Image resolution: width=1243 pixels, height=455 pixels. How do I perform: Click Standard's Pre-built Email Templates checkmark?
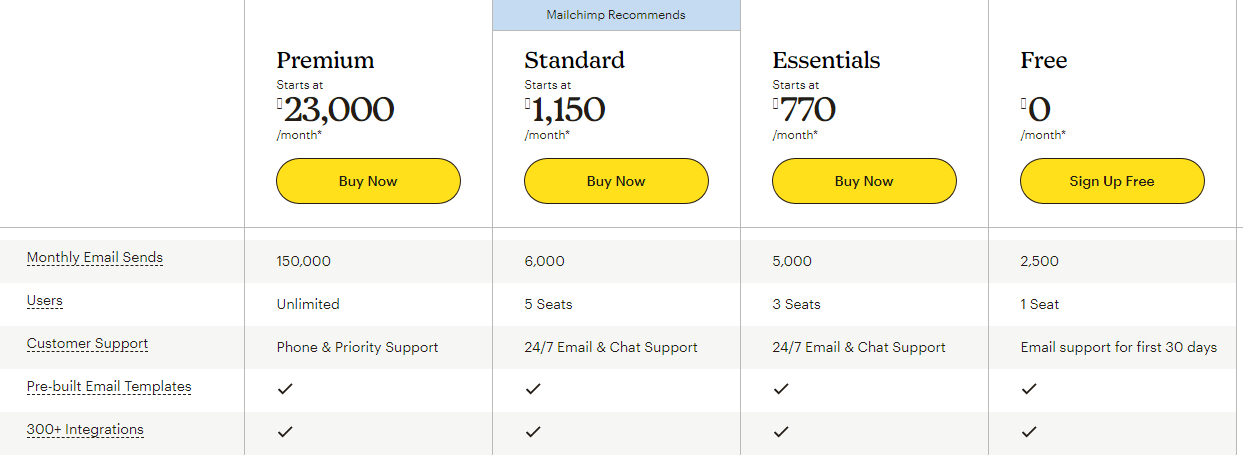tap(533, 389)
